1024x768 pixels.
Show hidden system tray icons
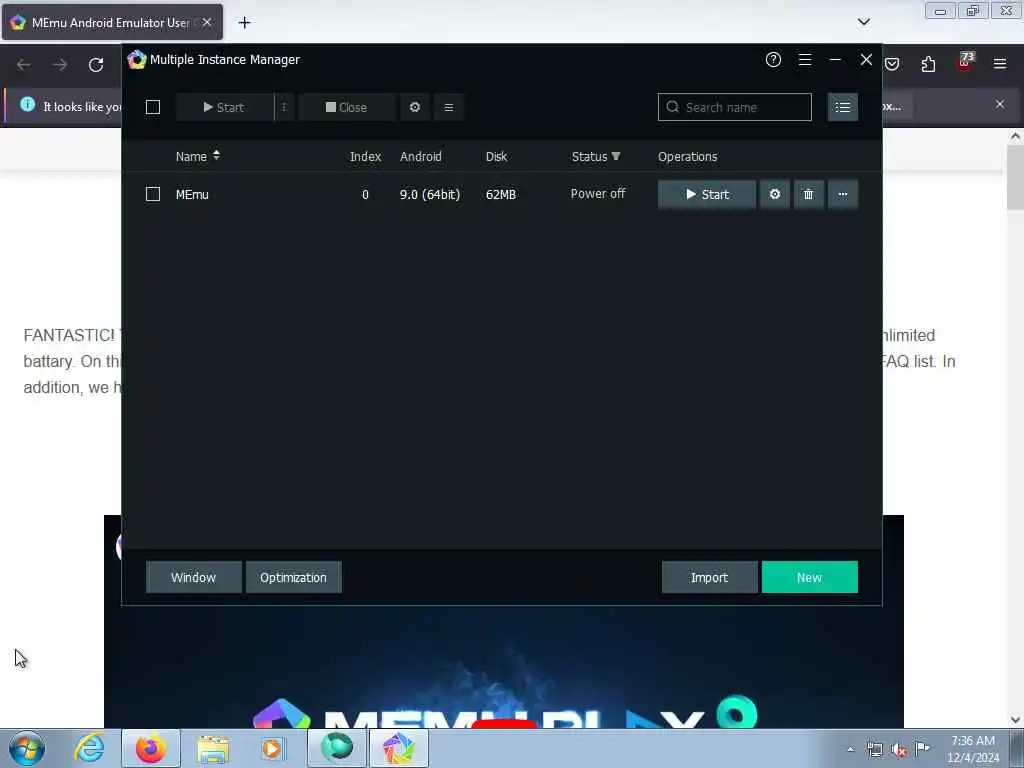(850, 750)
